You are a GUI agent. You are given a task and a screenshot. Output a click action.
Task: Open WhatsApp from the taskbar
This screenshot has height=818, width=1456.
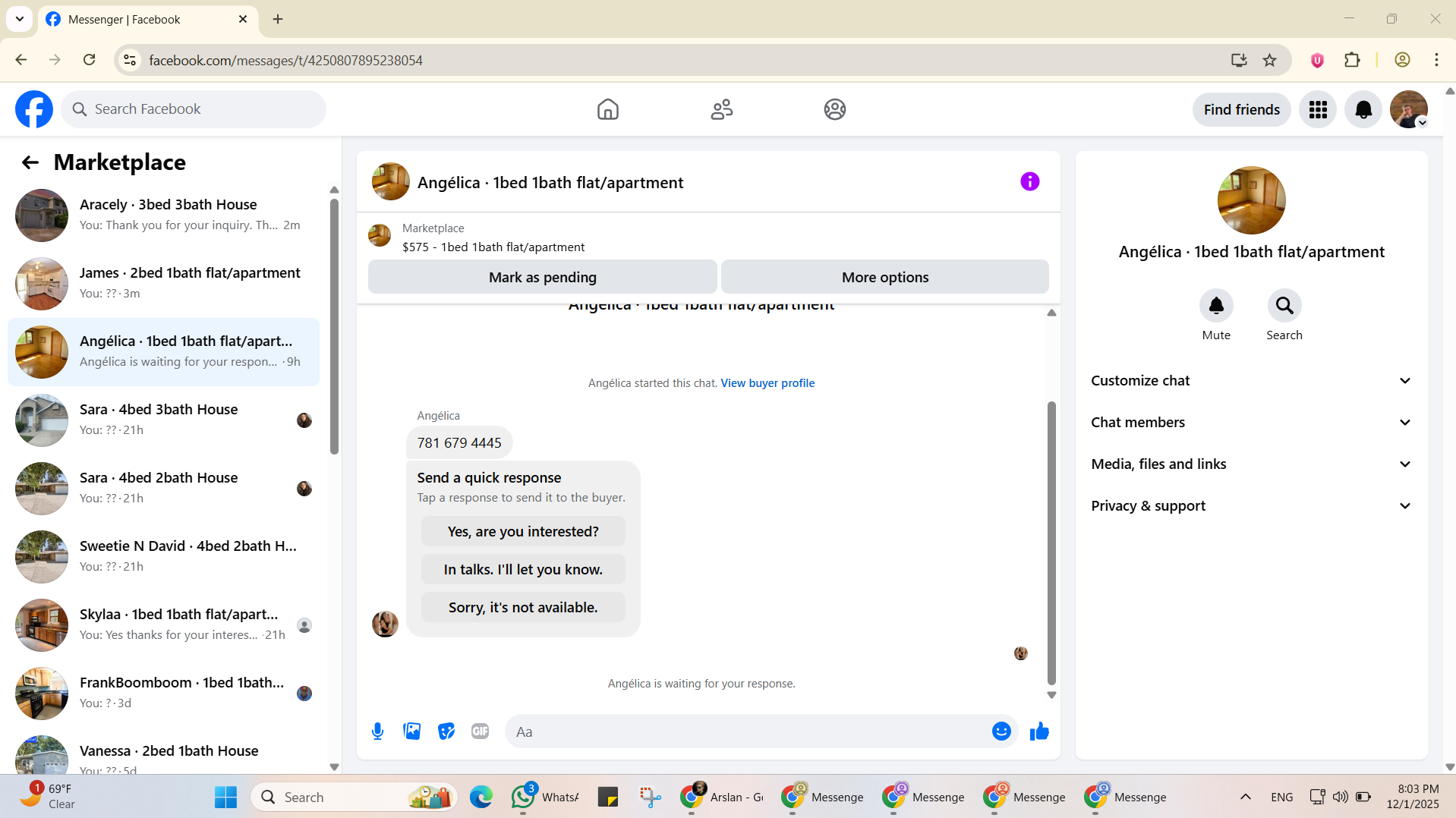tap(545, 798)
